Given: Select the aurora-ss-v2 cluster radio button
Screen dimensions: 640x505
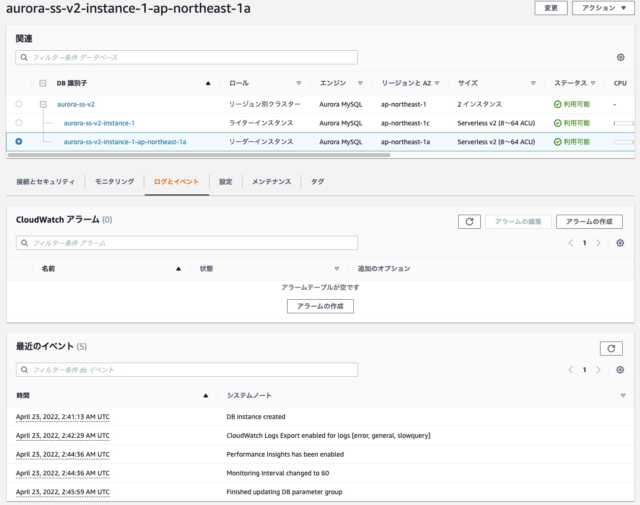Looking at the screenshot, I should 19,104.
